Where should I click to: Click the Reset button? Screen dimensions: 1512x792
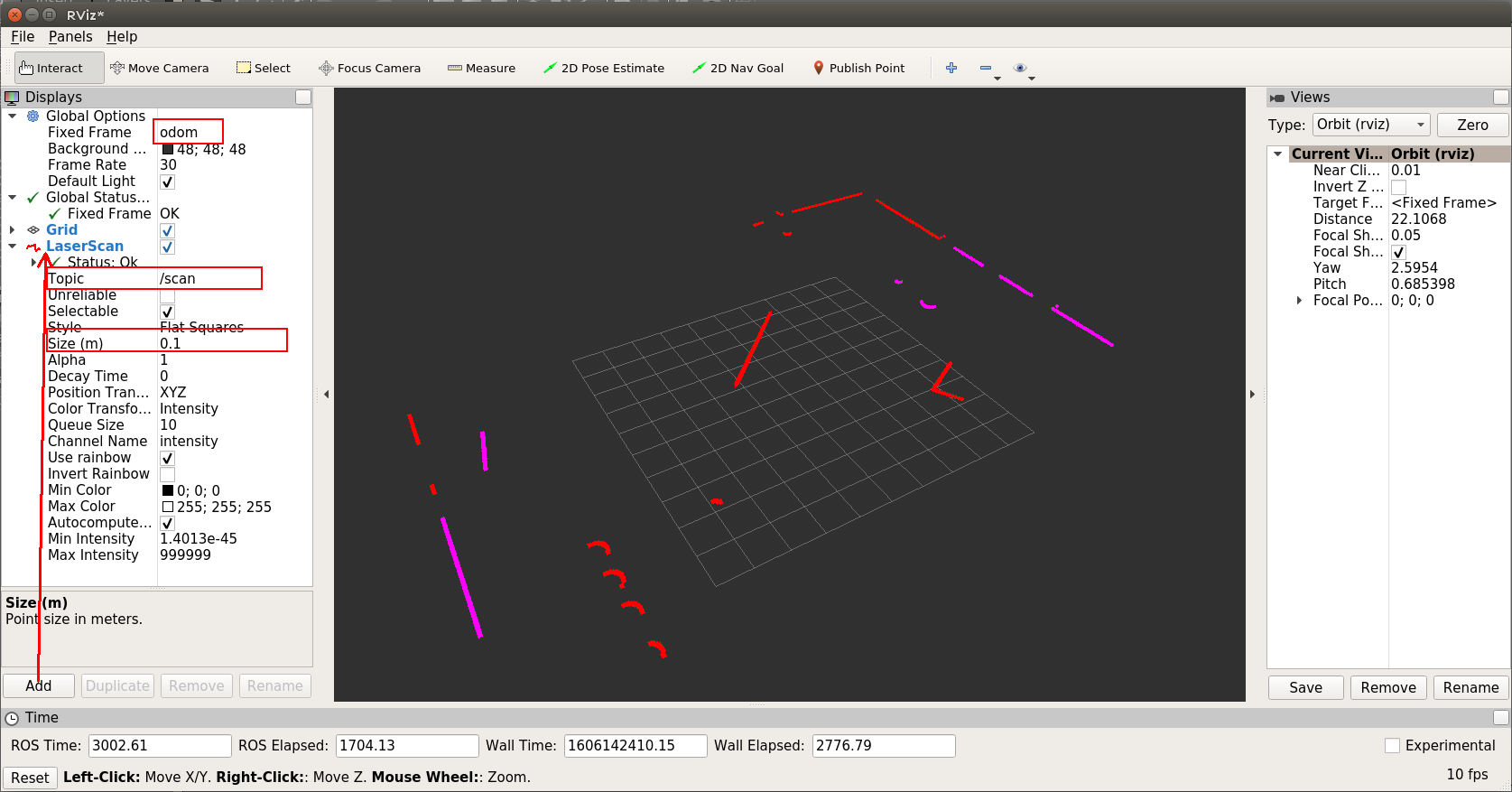pyautogui.click(x=30, y=778)
